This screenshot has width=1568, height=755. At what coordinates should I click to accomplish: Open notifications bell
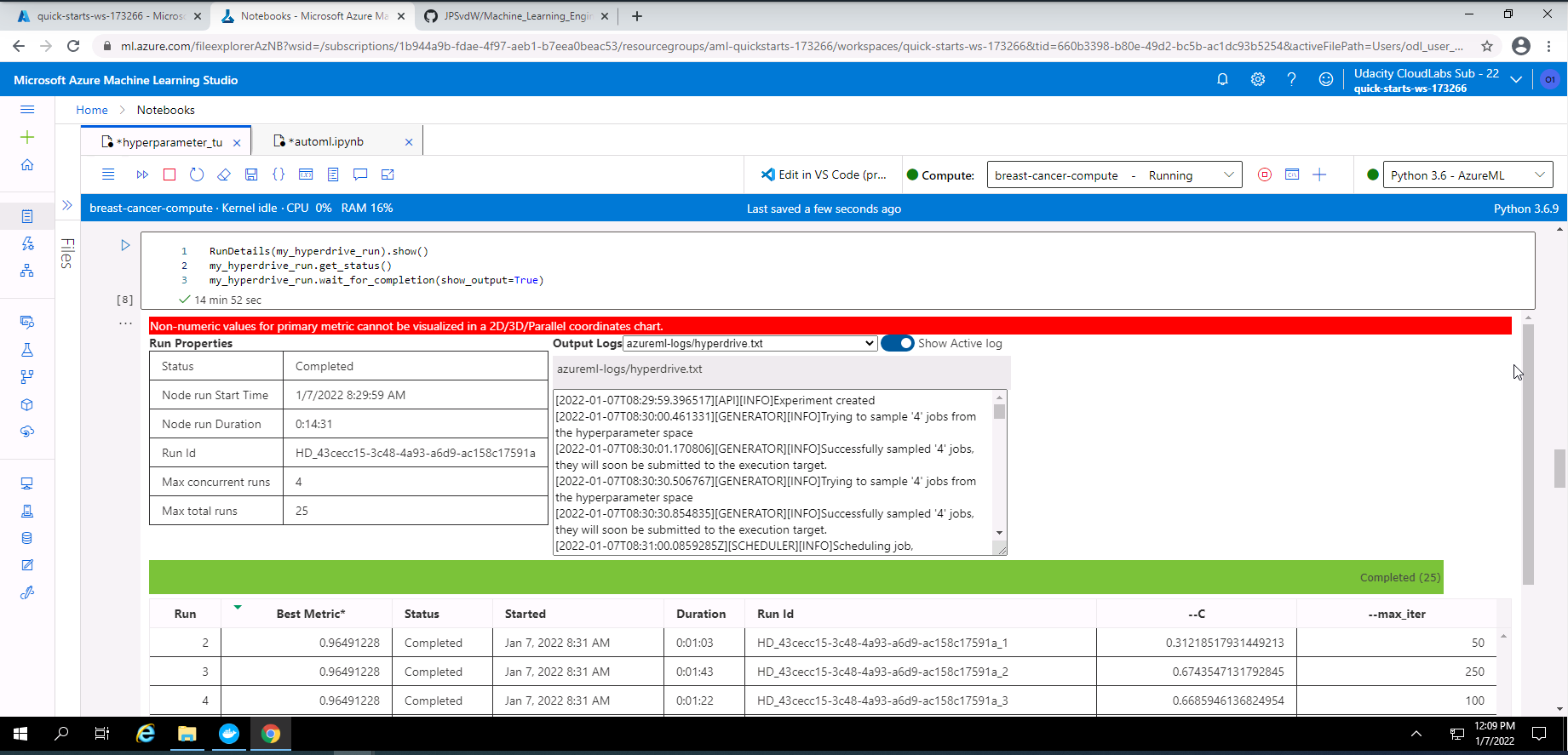click(1222, 79)
